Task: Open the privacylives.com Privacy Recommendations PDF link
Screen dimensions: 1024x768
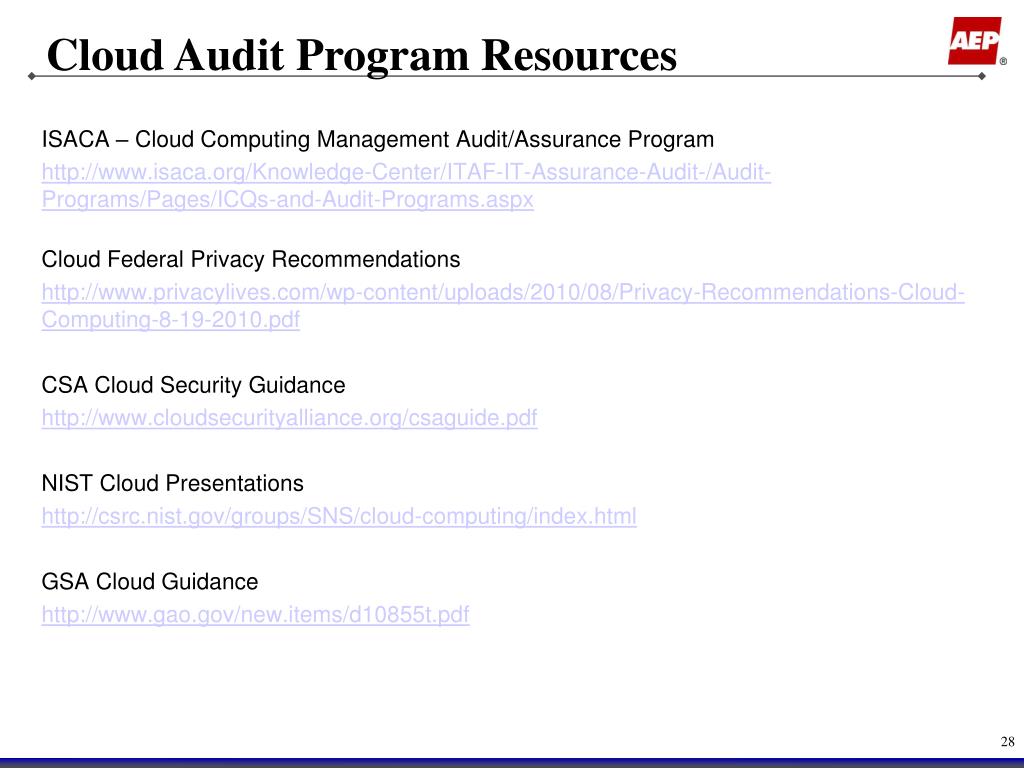Action: click(x=503, y=306)
